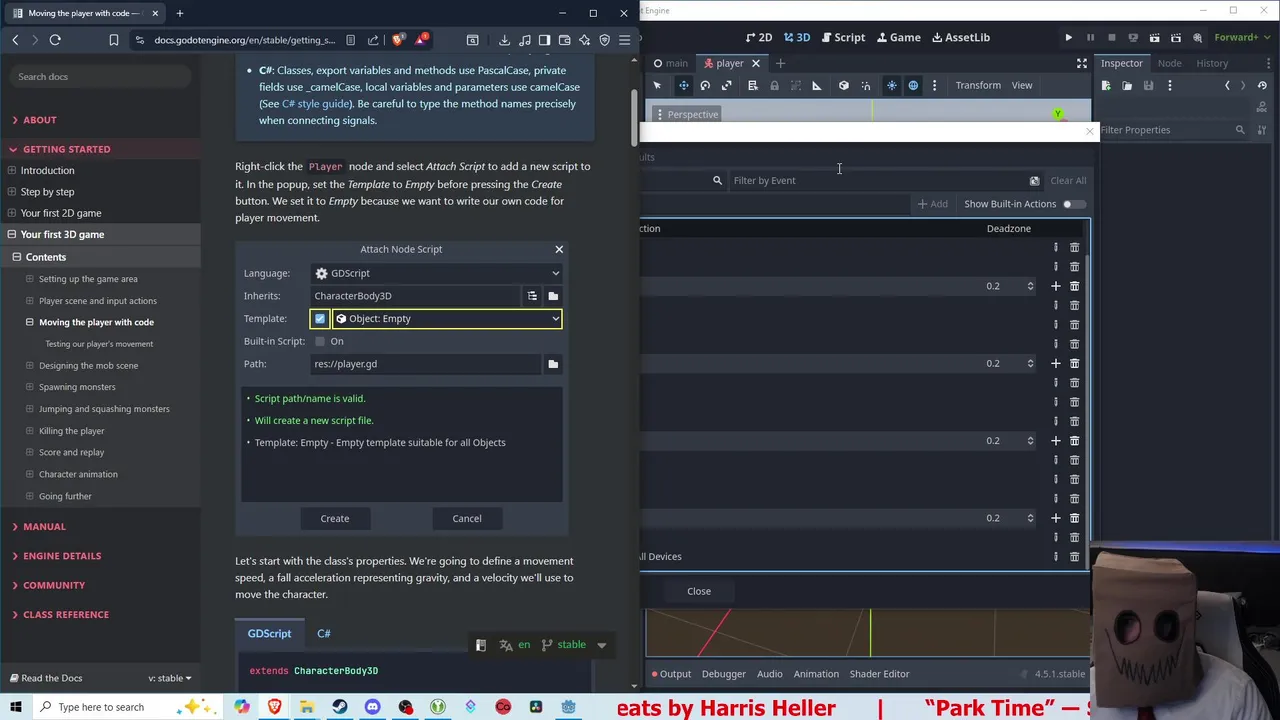Click the group selected nodes icon in Godot toolbar
Viewport: 1280px width, 720px height.
coord(796,85)
